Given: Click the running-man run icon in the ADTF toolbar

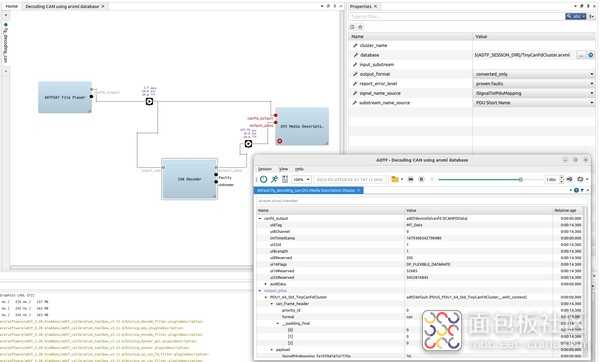Looking at the screenshot, I should (x=274, y=179).
